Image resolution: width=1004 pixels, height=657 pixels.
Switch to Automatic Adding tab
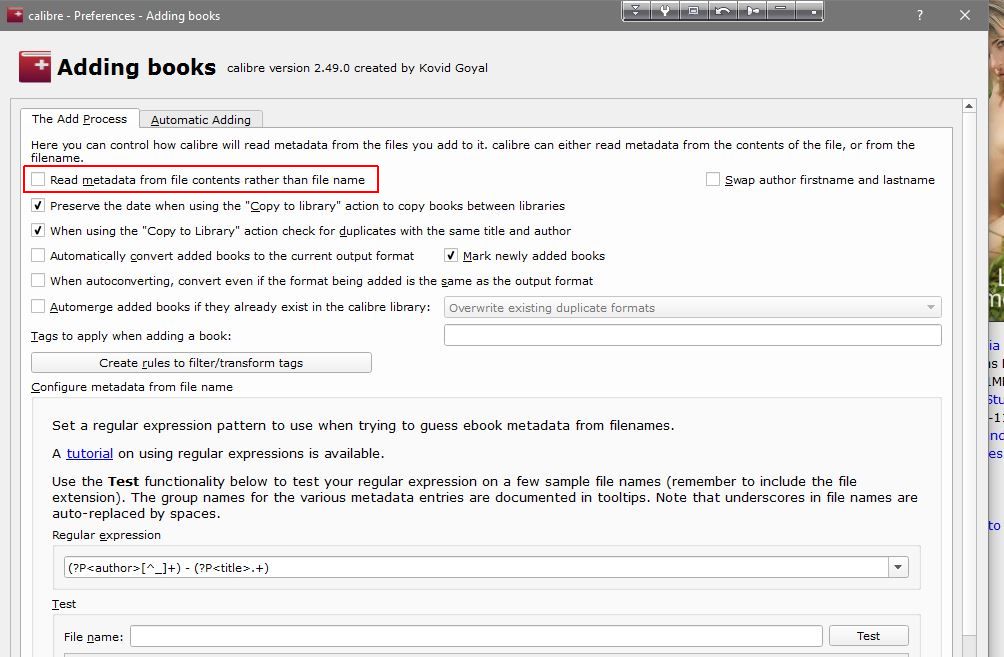pos(200,120)
